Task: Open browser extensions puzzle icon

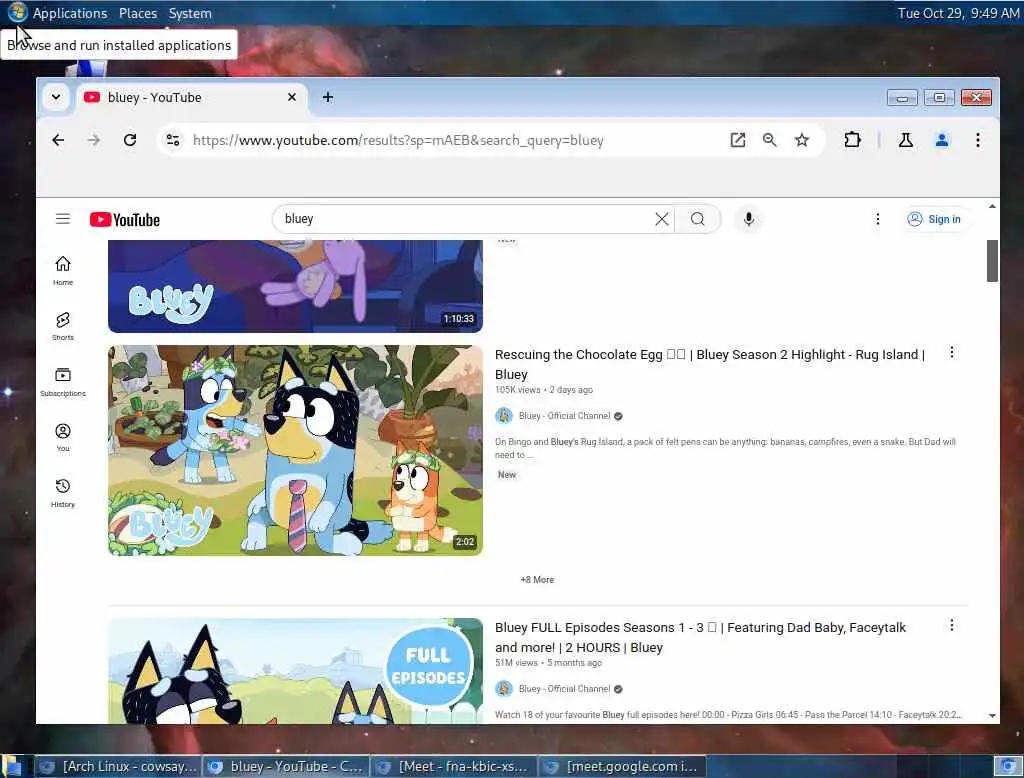Action: [x=852, y=140]
